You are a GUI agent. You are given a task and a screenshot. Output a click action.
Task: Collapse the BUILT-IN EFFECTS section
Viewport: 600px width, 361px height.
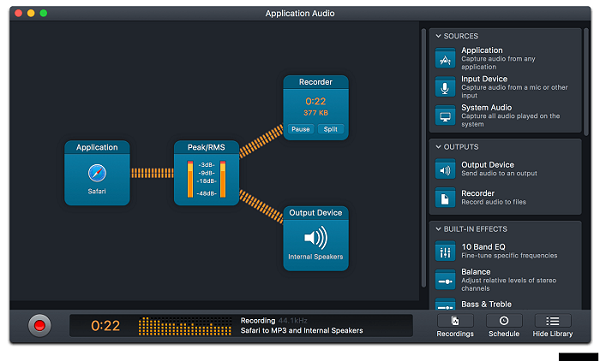tap(439, 229)
